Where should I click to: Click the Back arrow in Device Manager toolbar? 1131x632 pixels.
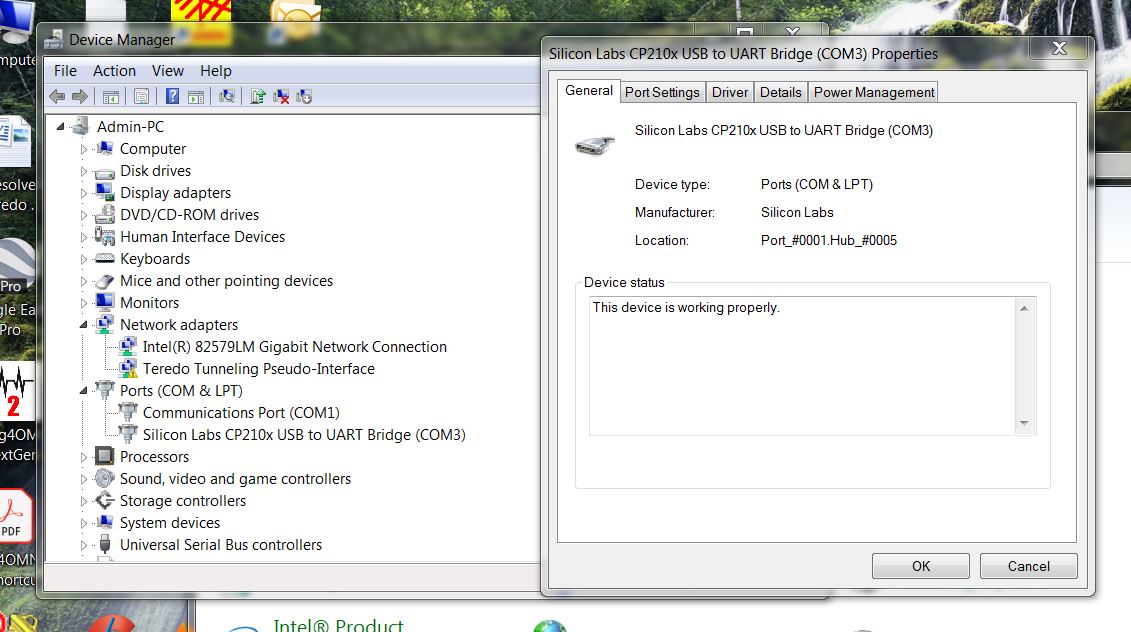coord(57,96)
